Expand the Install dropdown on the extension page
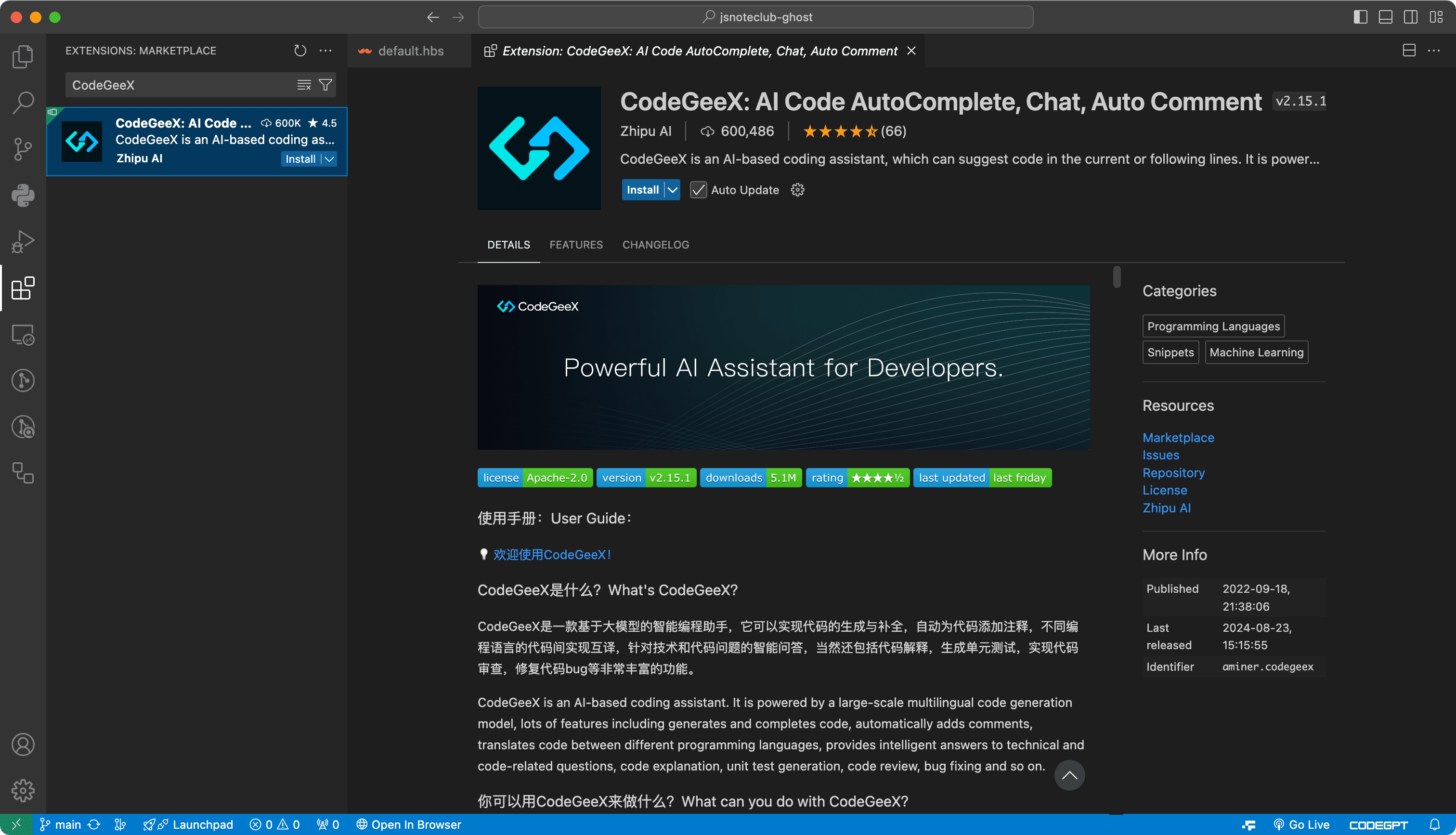 click(673, 190)
